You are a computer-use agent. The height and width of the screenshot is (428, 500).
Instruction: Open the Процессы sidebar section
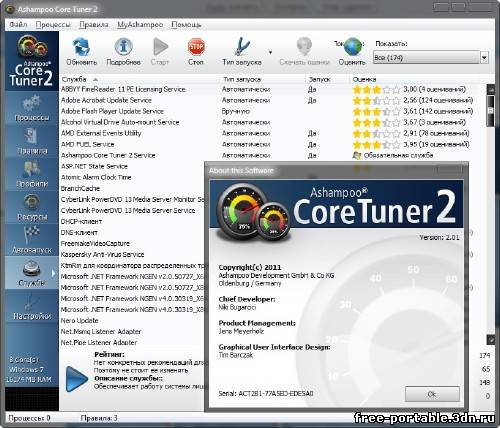point(32,108)
